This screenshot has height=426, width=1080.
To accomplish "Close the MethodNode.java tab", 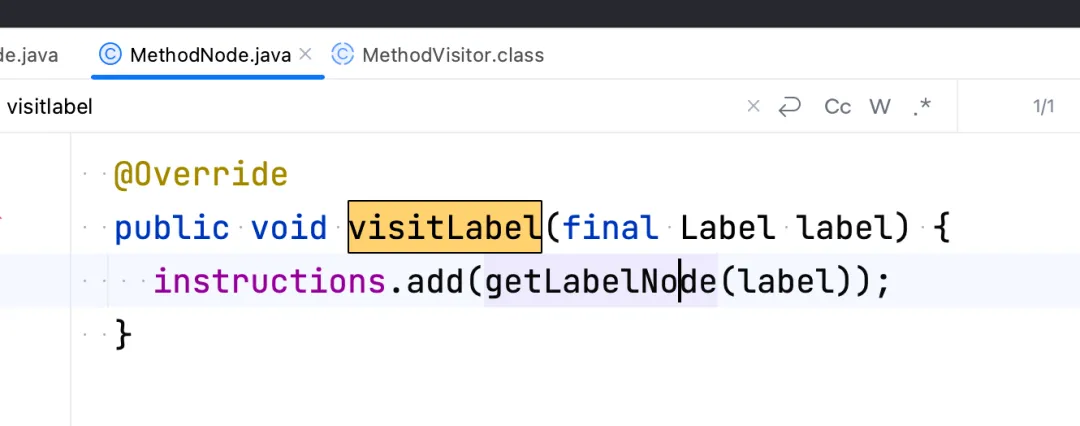I will 306,54.
